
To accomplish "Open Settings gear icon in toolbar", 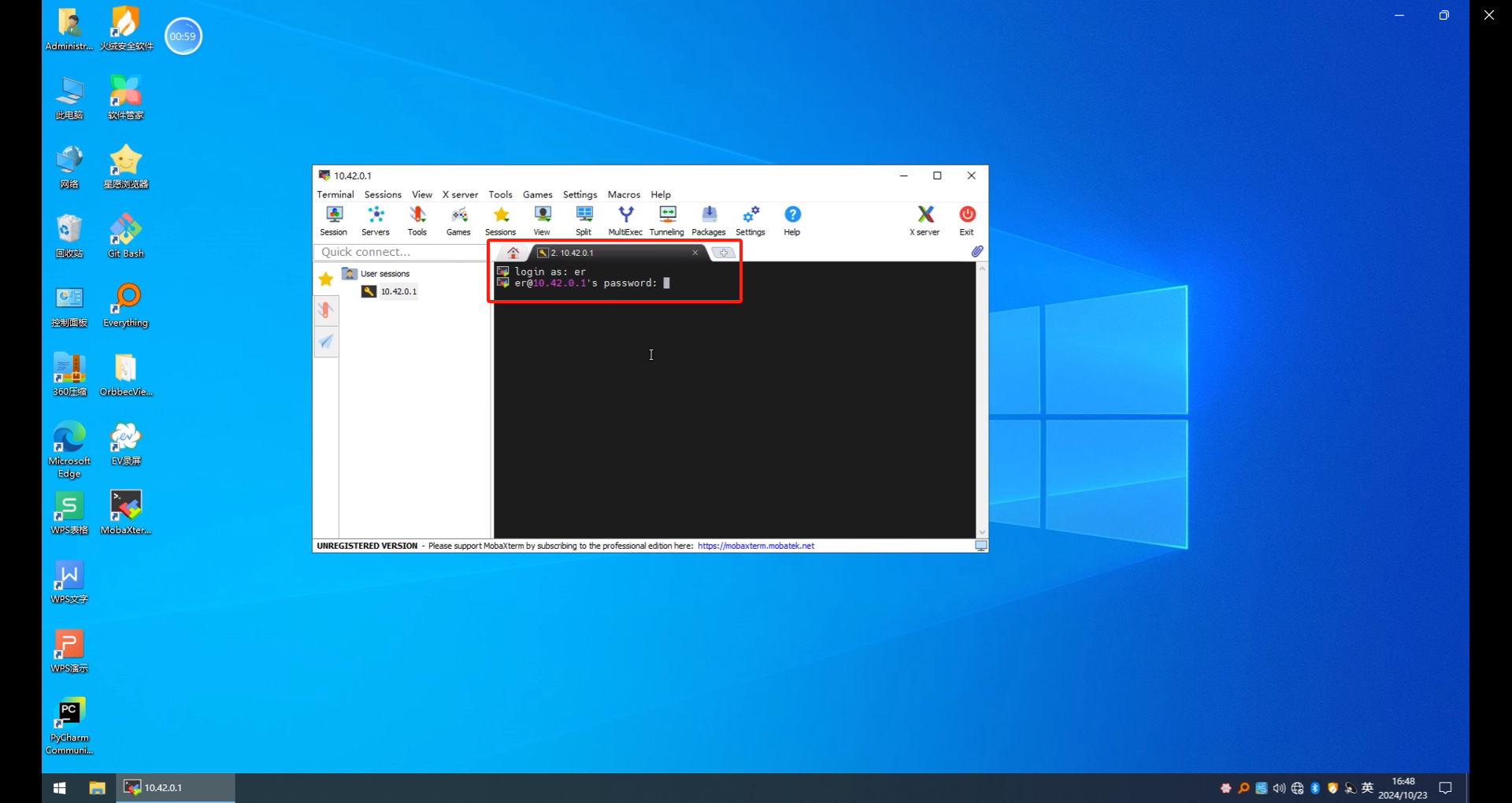I will pos(750,220).
